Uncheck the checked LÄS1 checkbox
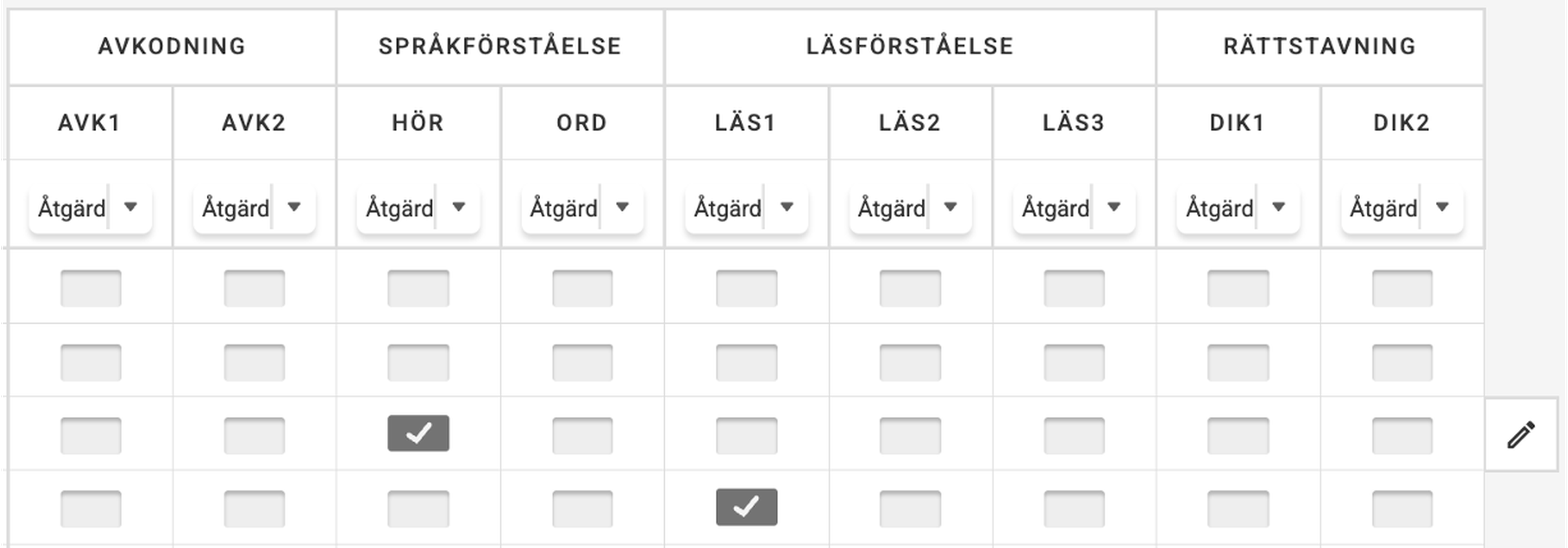This screenshot has width=1568, height=548. click(x=746, y=507)
